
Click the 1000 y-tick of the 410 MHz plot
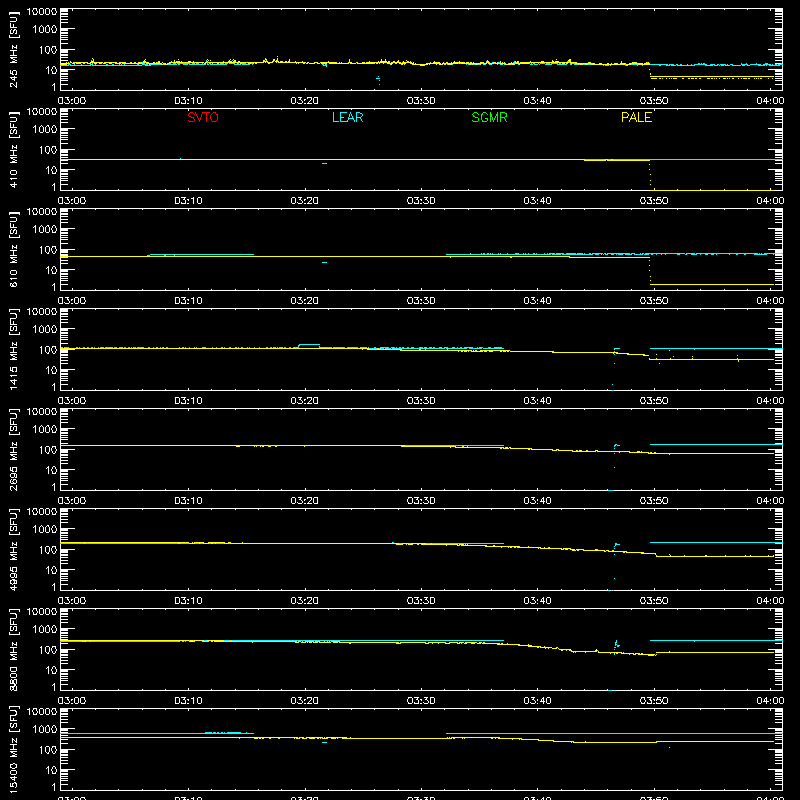point(44,130)
